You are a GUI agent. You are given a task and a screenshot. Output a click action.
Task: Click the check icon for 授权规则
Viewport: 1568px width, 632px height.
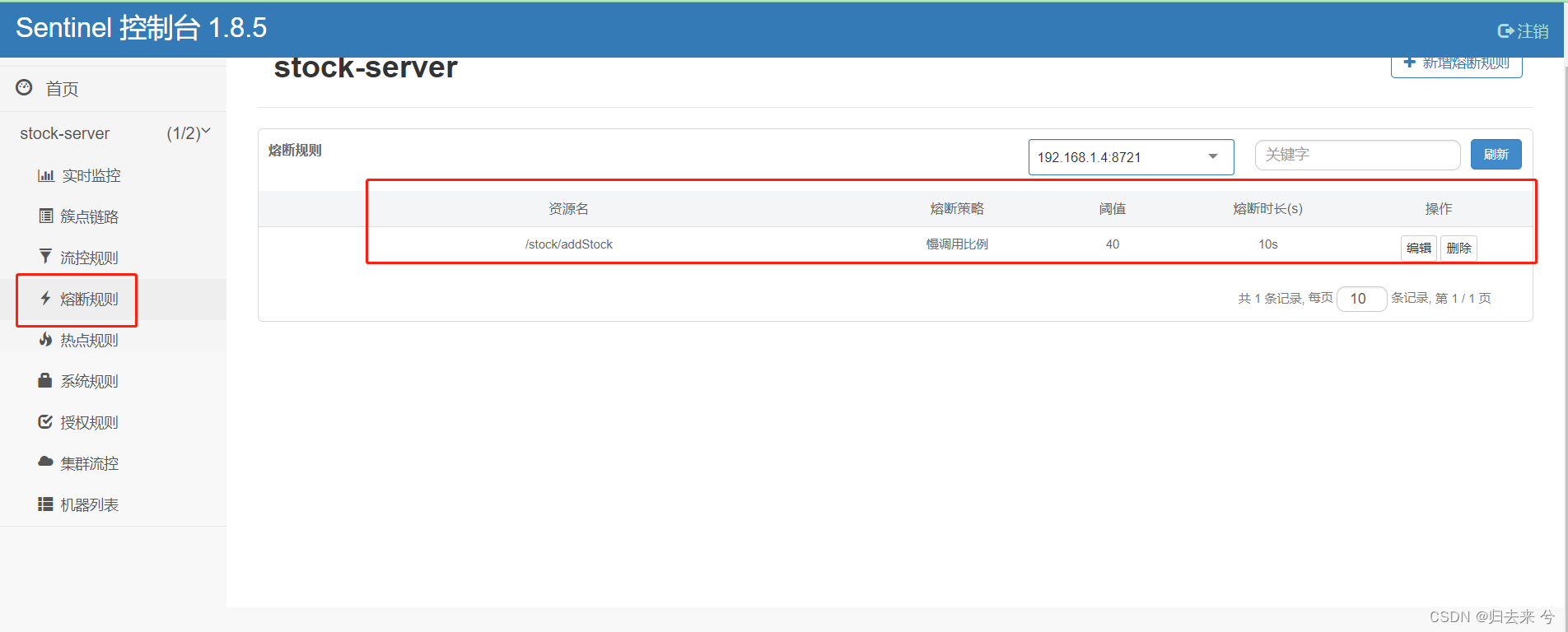pyautogui.click(x=45, y=421)
